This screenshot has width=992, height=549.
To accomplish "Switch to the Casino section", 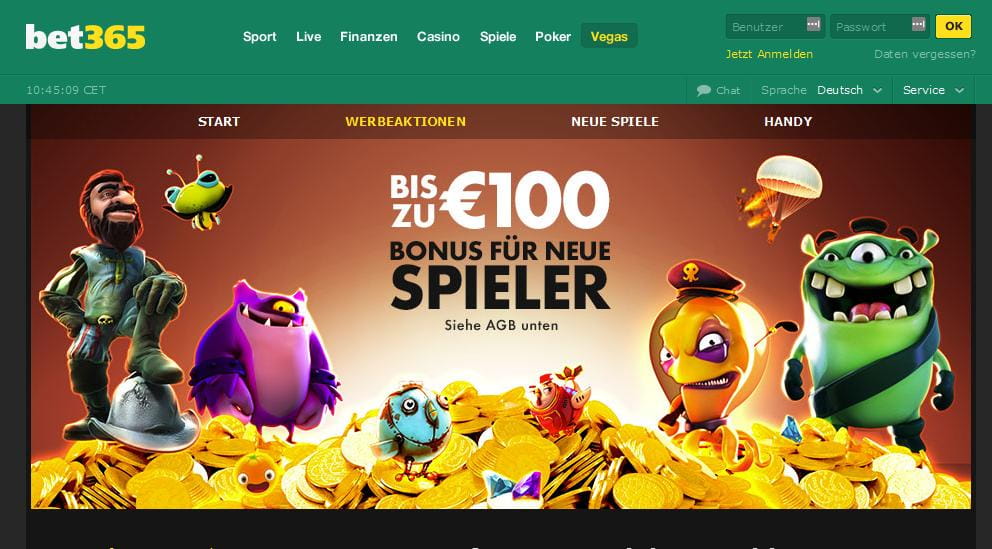I will [x=438, y=37].
